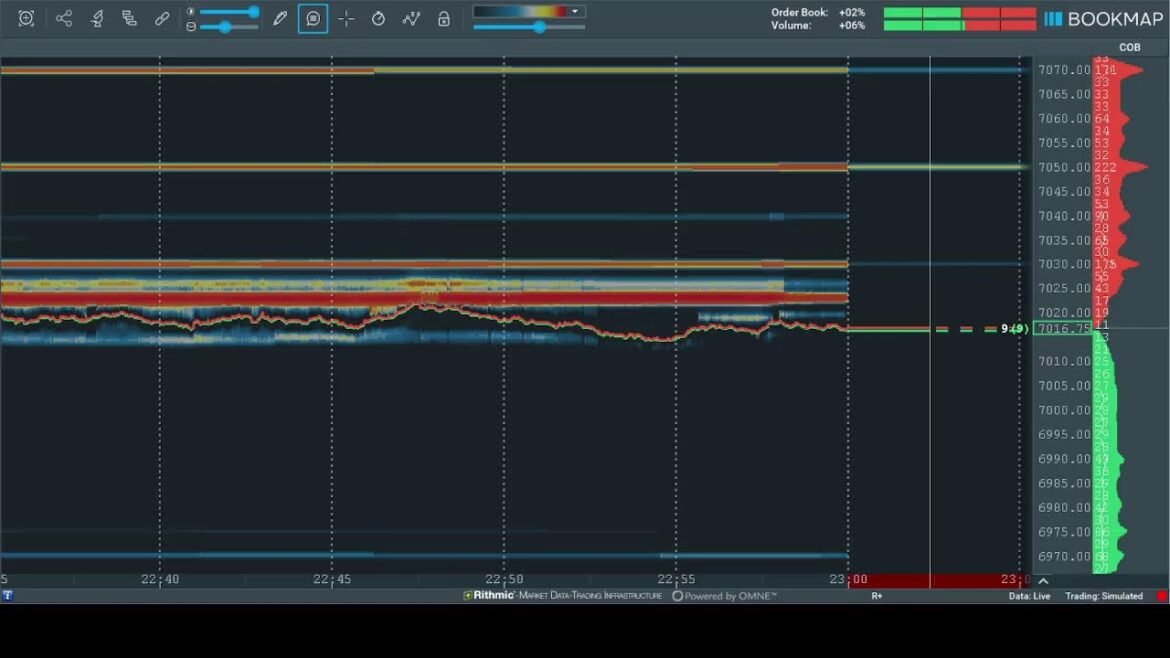Viewport: 1170px width, 658px height.
Task: Click the stopwatch timer icon
Action: tap(379, 18)
